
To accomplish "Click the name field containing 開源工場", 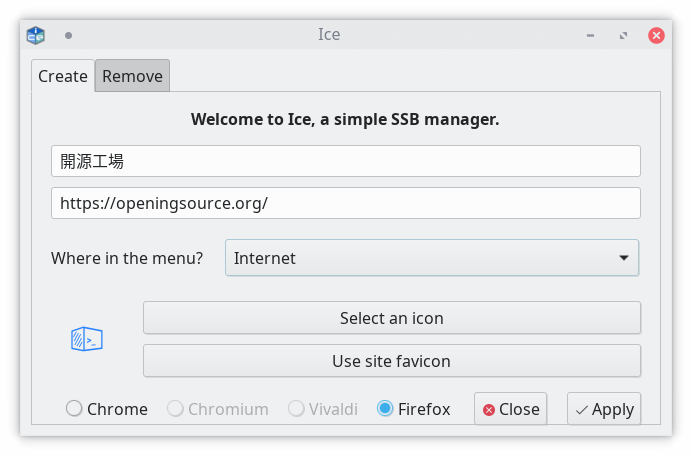I will 346,161.
